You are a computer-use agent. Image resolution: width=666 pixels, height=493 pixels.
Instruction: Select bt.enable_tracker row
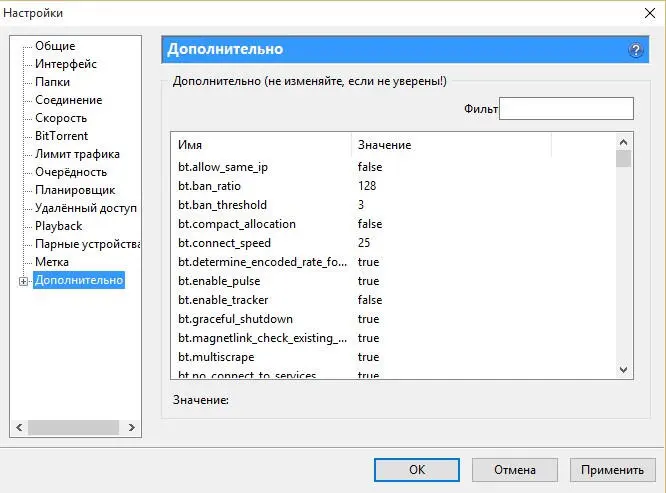click(393, 300)
